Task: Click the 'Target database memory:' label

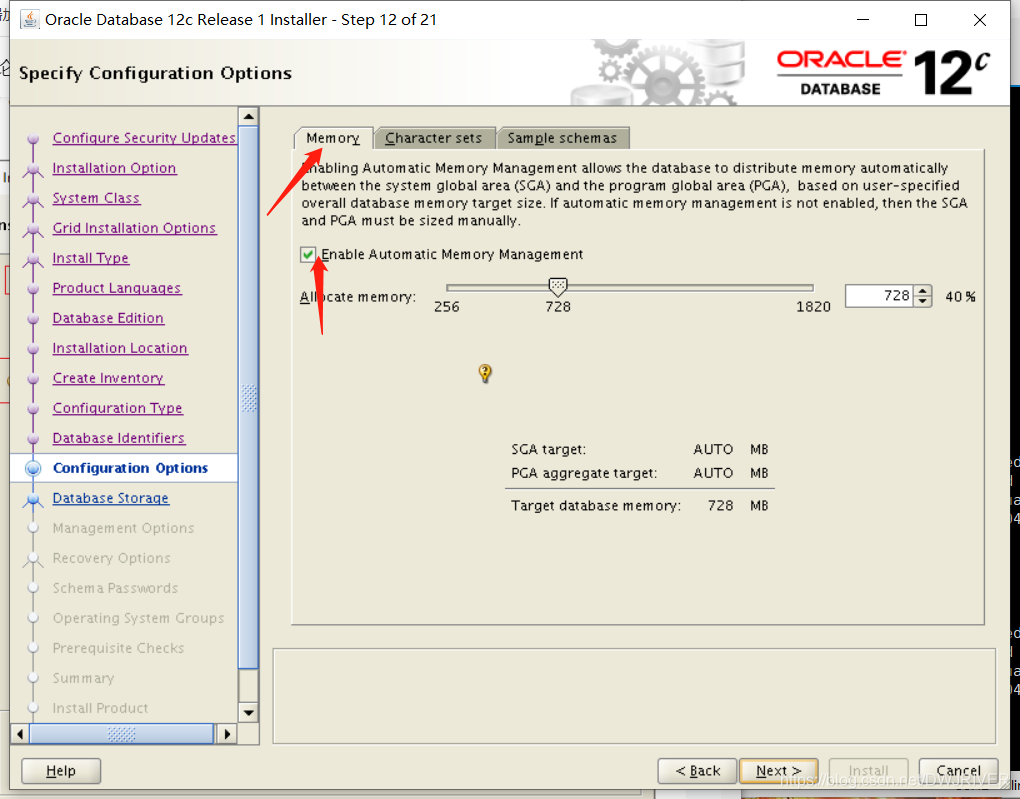Action: [596, 506]
